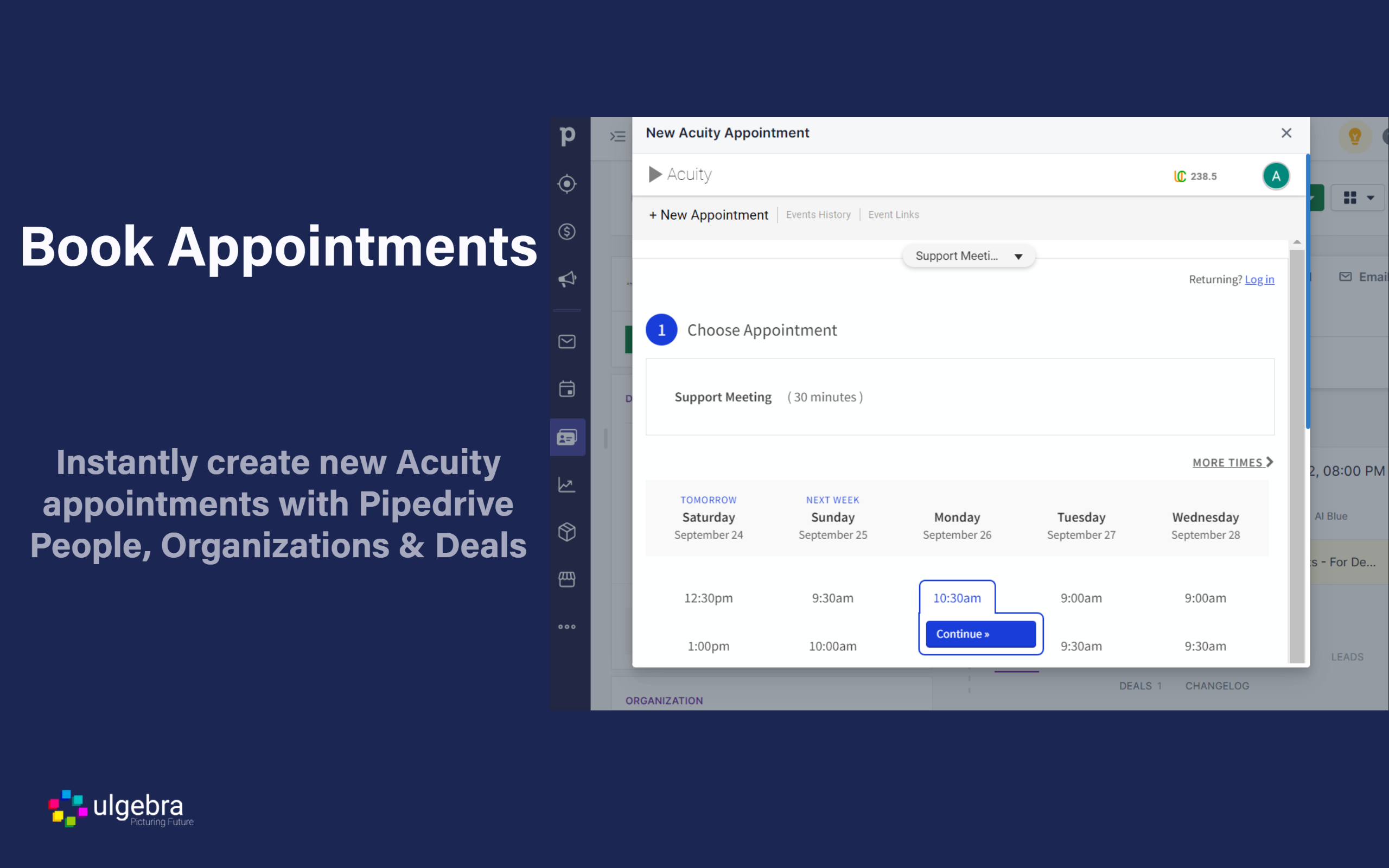Close the New Acuity Appointment dialog
The width and height of the screenshot is (1389, 868).
click(1286, 133)
